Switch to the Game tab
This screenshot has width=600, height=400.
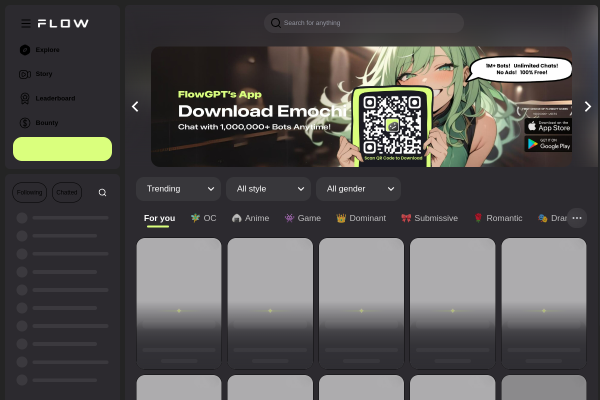(303, 218)
